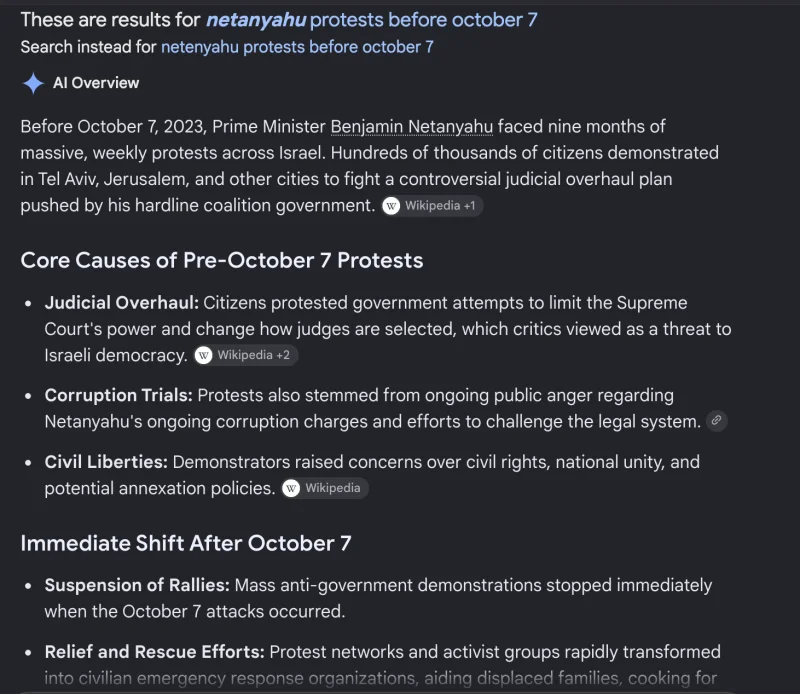Click the blue AI Overview sparkle icon

click(x=33, y=83)
